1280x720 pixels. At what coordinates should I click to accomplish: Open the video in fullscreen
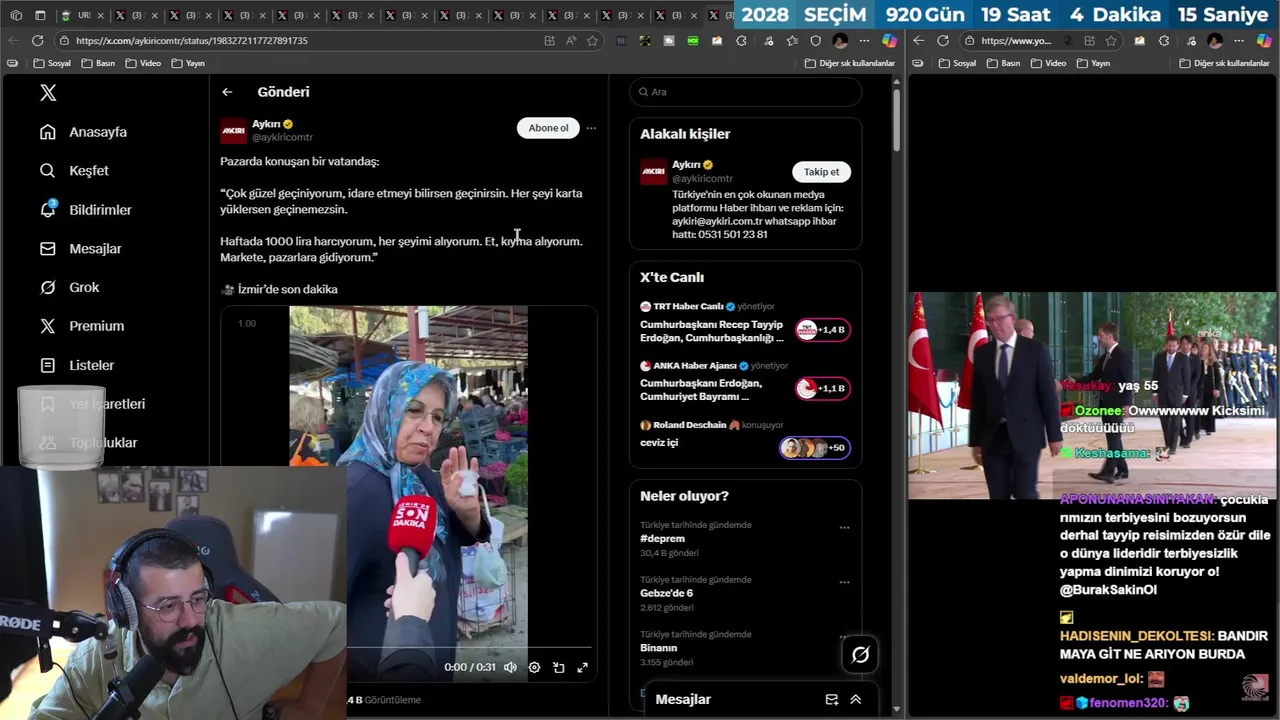(582, 667)
